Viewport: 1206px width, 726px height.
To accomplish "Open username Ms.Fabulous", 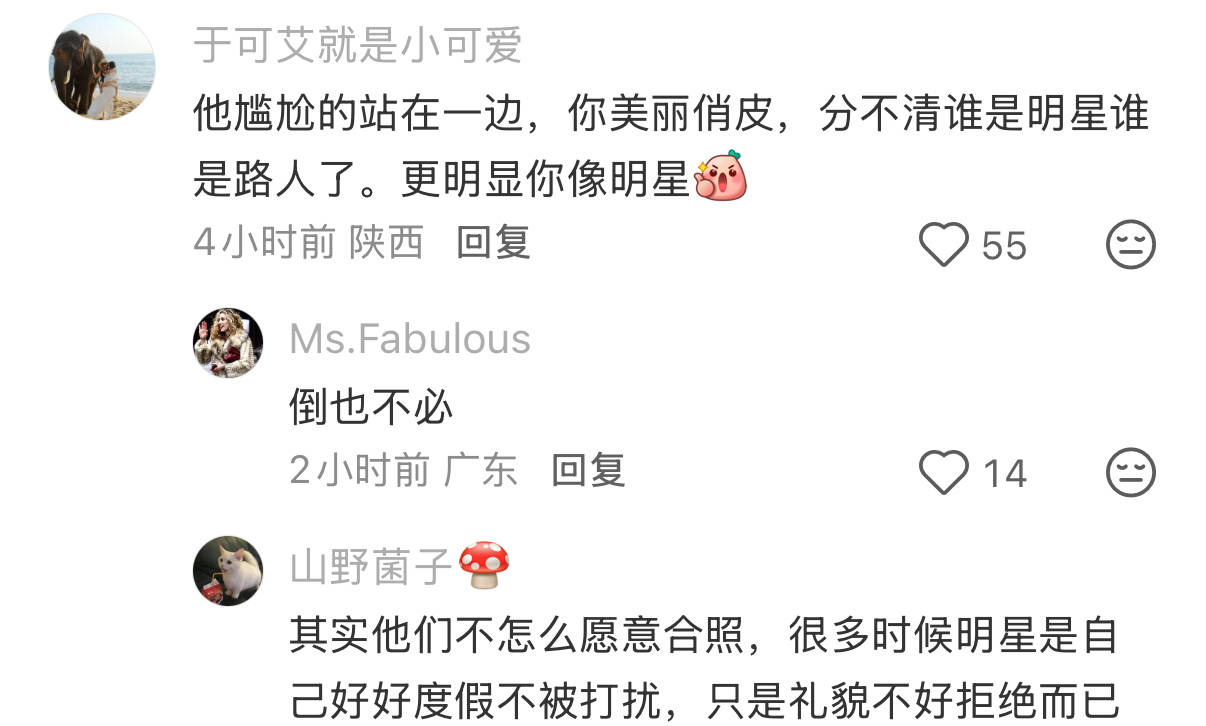I will pyautogui.click(x=410, y=339).
